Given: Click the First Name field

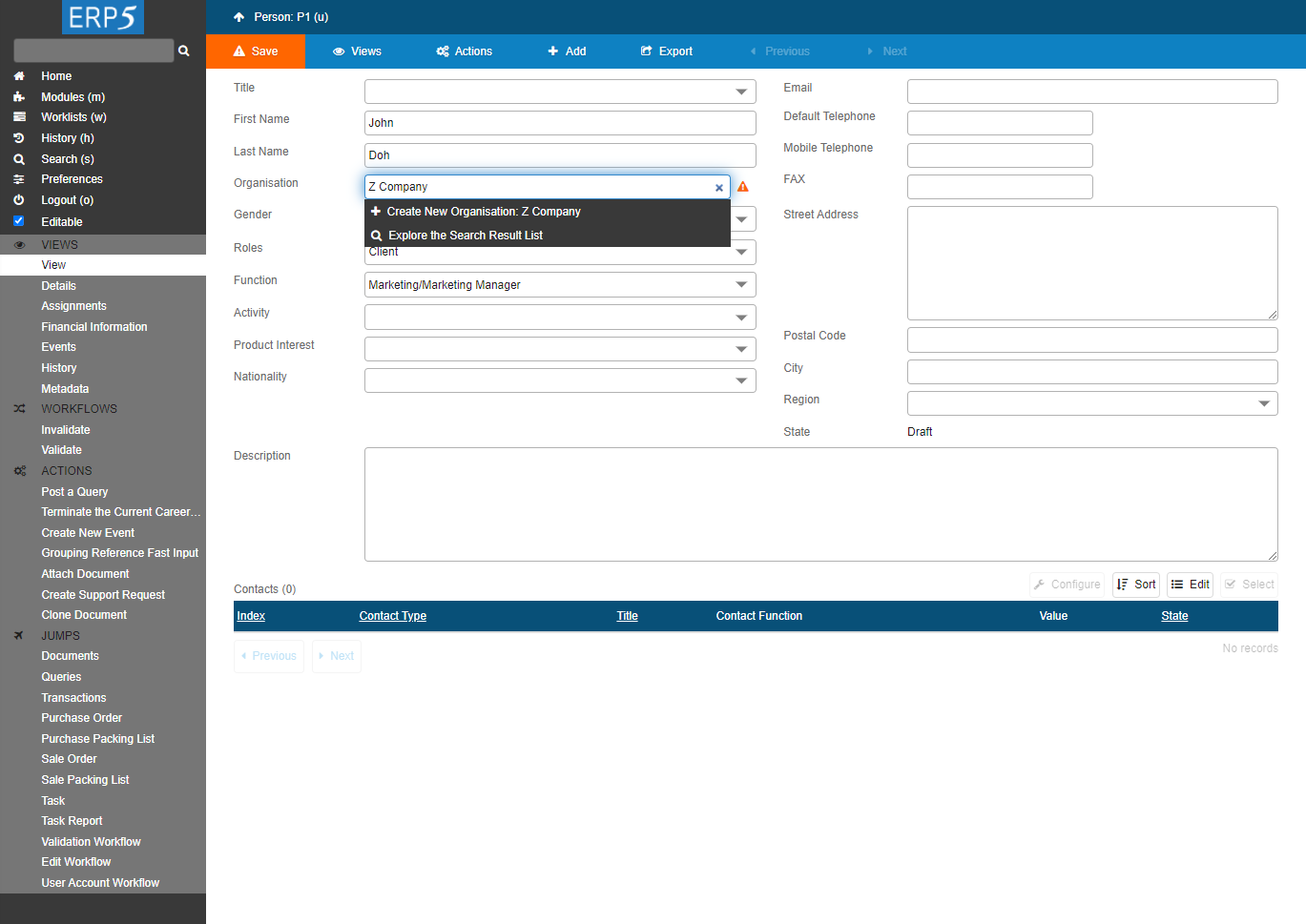Looking at the screenshot, I should coord(560,123).
